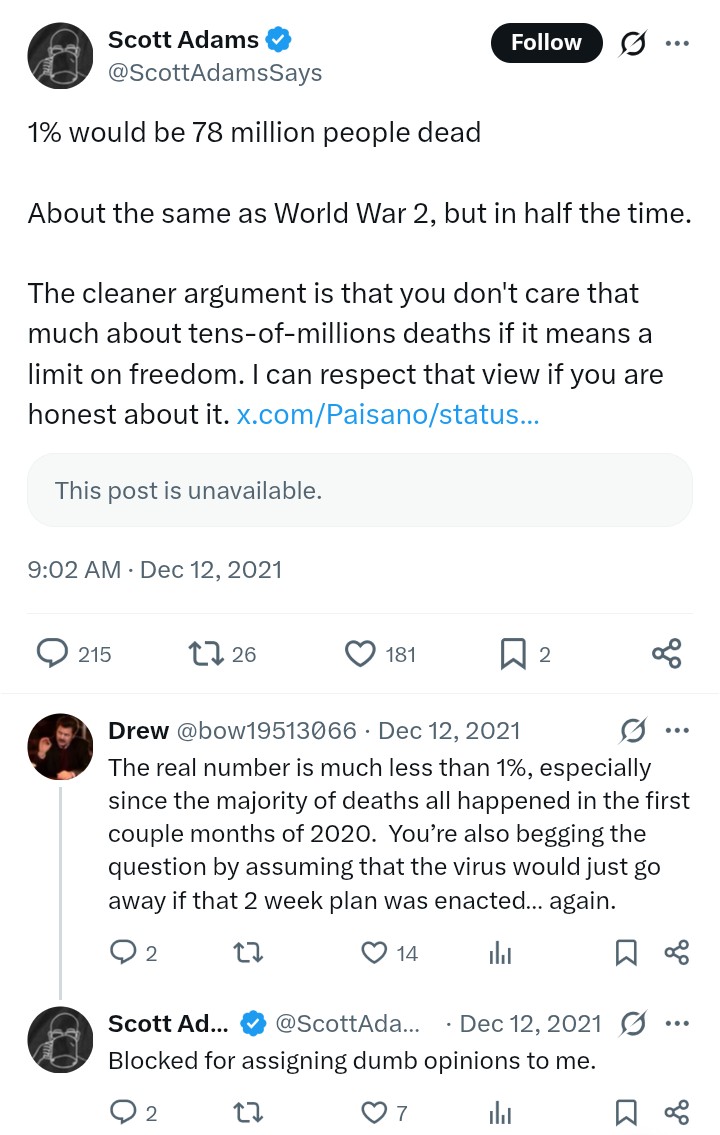
Task: Repost Drew's reply
Action: point(247,953)
